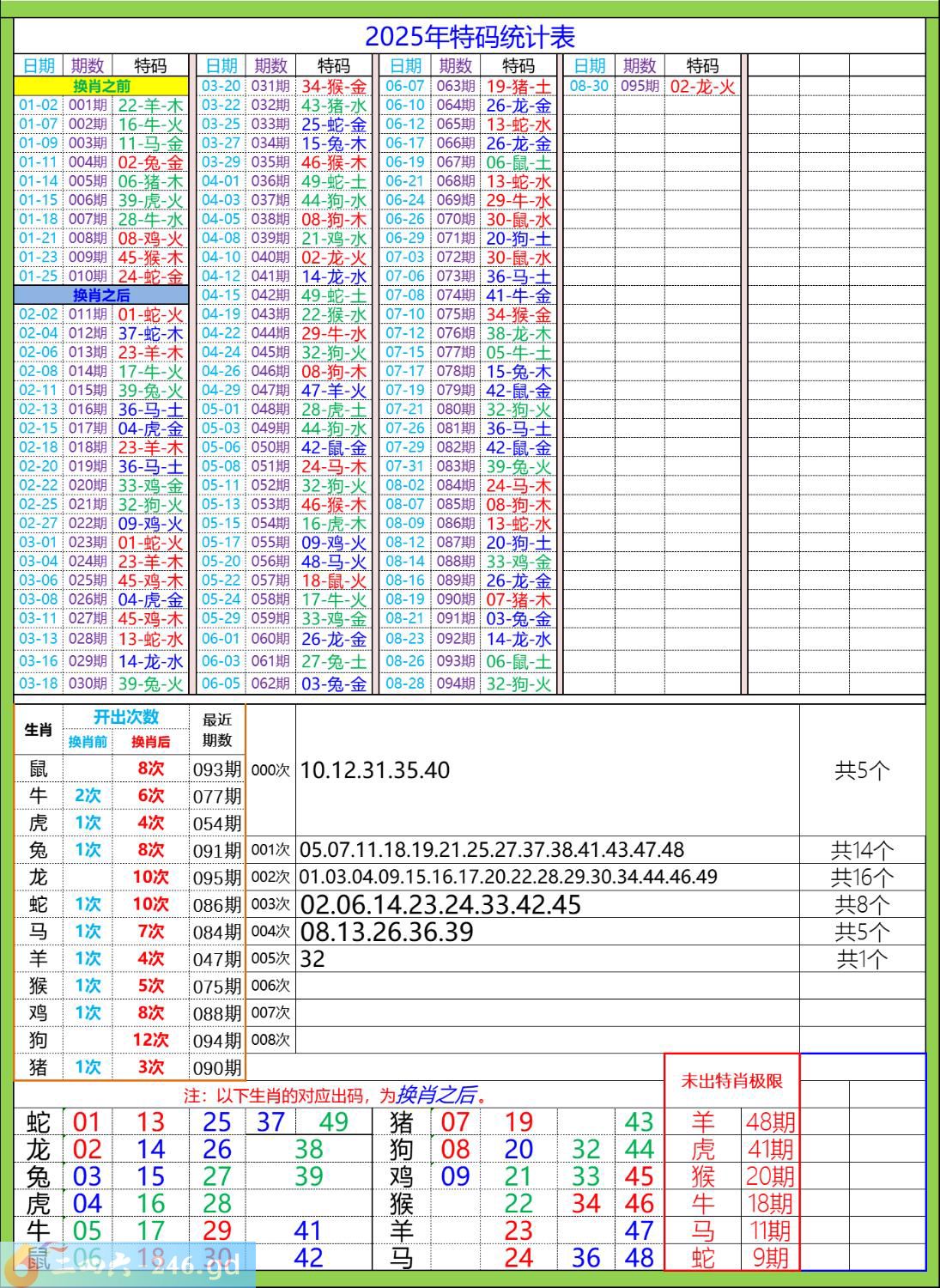This screenshot has height=1288, width=940.
Task: Click "077期" in the 牛 zodiac row
Action: [x=217, y=796]
